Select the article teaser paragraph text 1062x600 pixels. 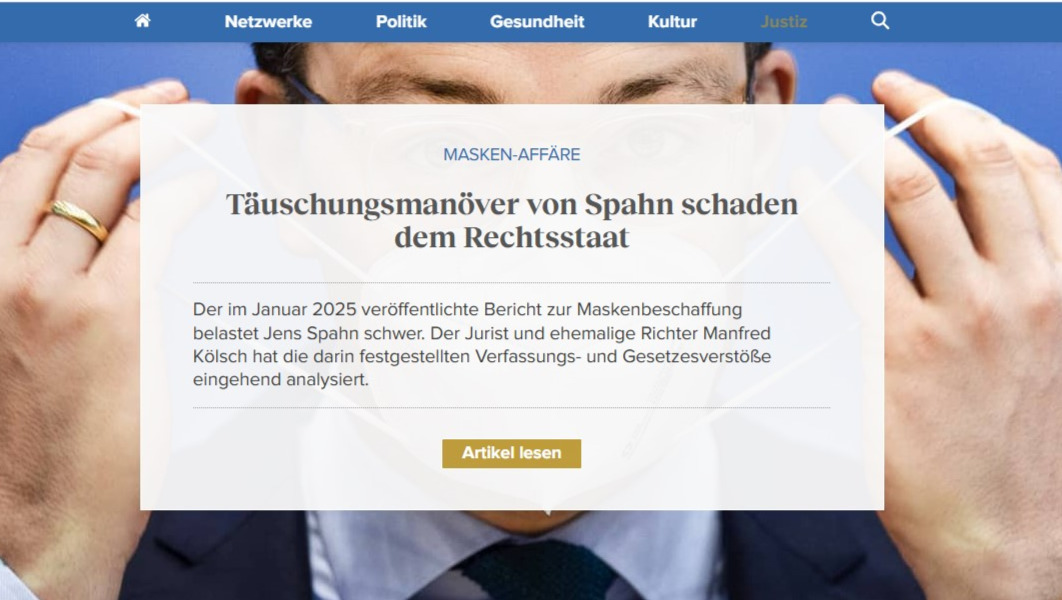pyautogui.click(x=482, y=344)
